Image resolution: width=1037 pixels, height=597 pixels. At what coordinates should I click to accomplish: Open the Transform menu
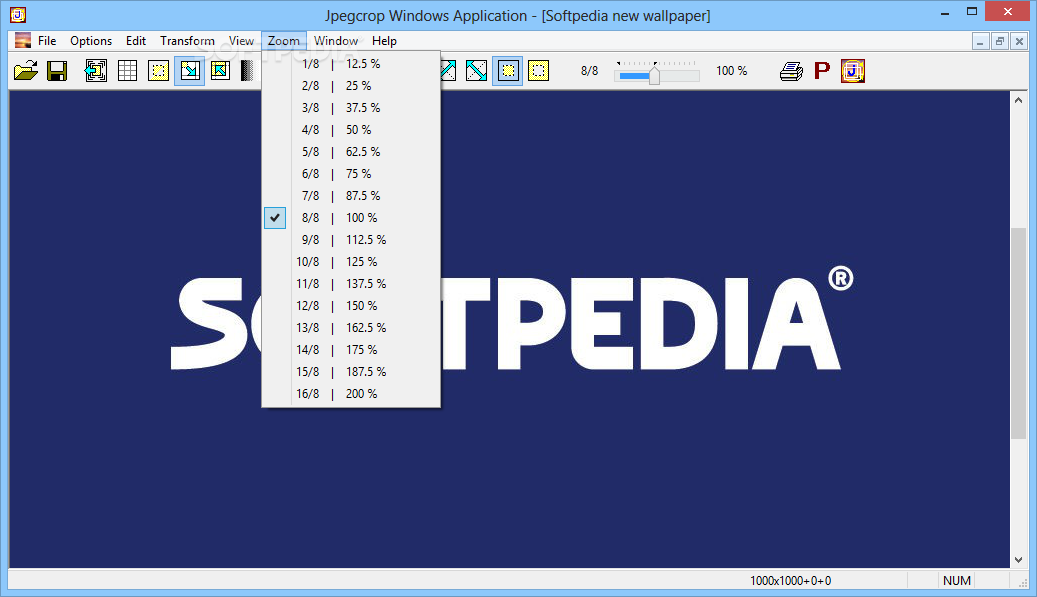(187, 41)
